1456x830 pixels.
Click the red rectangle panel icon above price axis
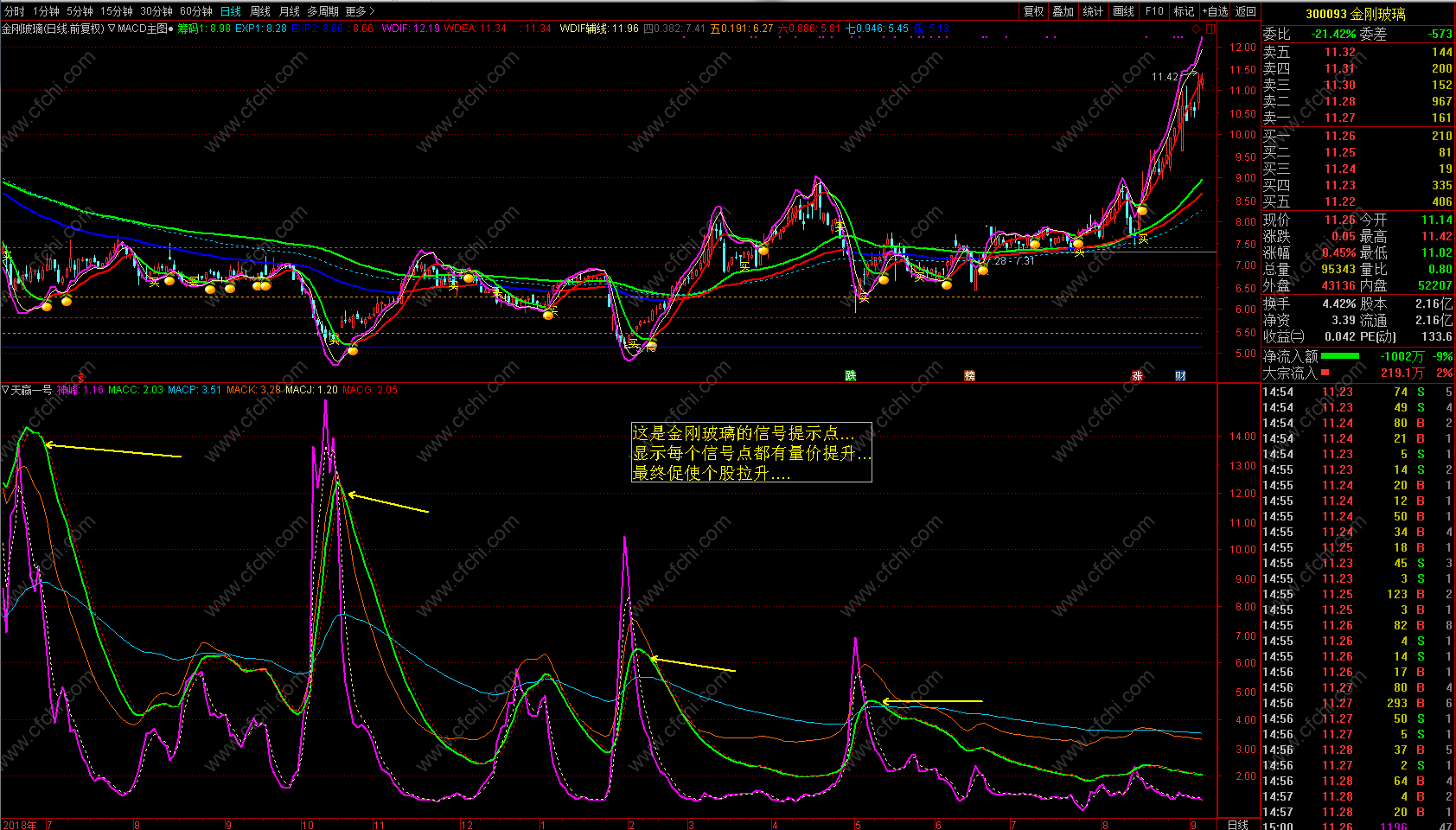[x=1210, y=29]
